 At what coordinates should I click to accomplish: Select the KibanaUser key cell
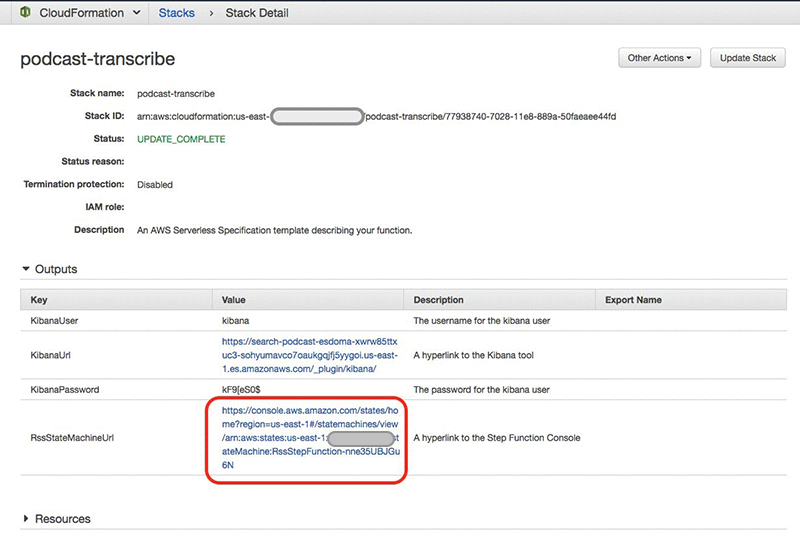point(55,321)
